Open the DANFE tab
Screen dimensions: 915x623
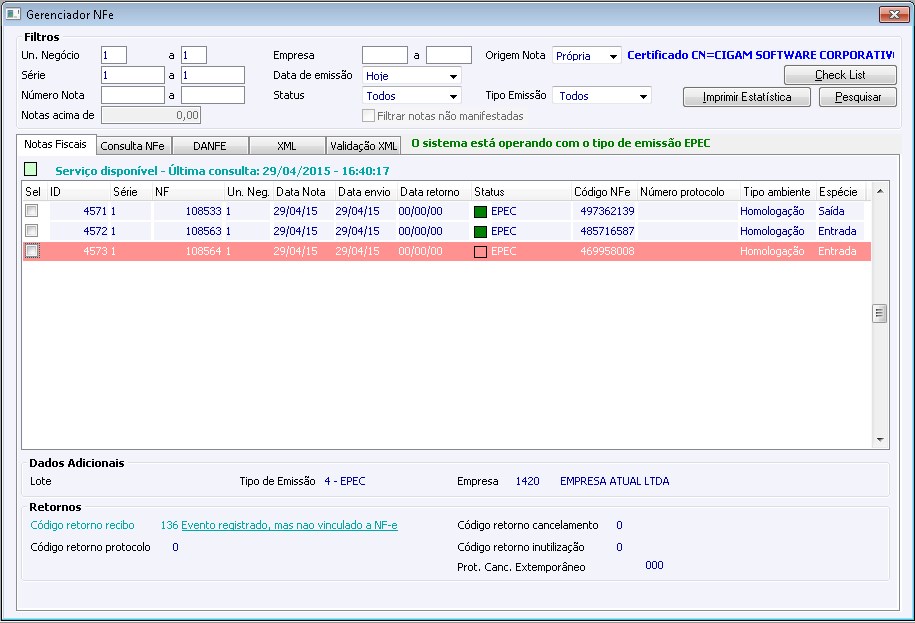(210, 146)
